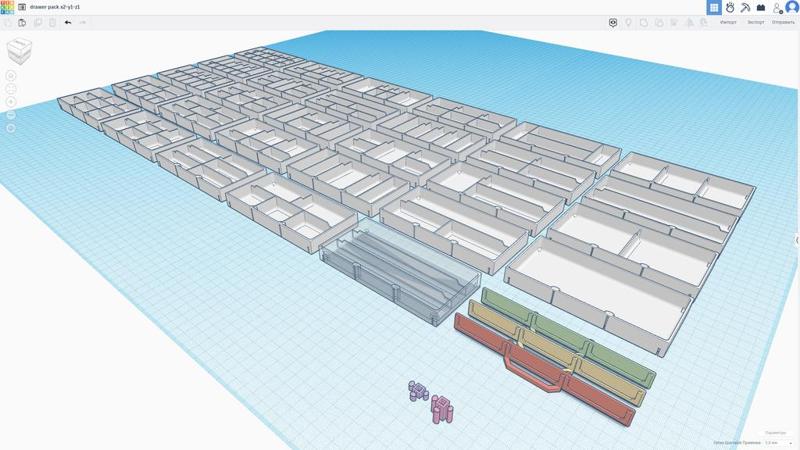Image resolution: width=800 pixels, height=450 pixels.
Task: Click the Отправить button
Action: click(783, 22)
